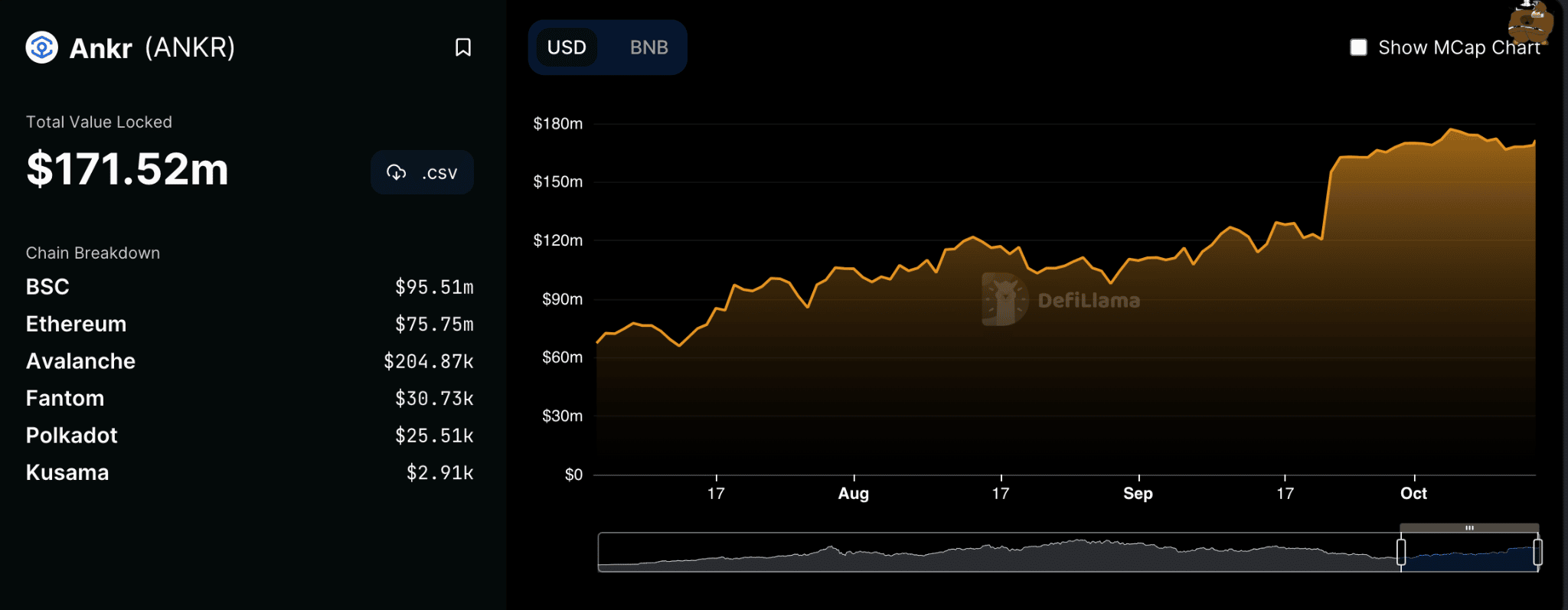Click the $2.91k Kusama value
Image resolution: width=1568 pixels, height=610 pixels.
click(440, 473)
